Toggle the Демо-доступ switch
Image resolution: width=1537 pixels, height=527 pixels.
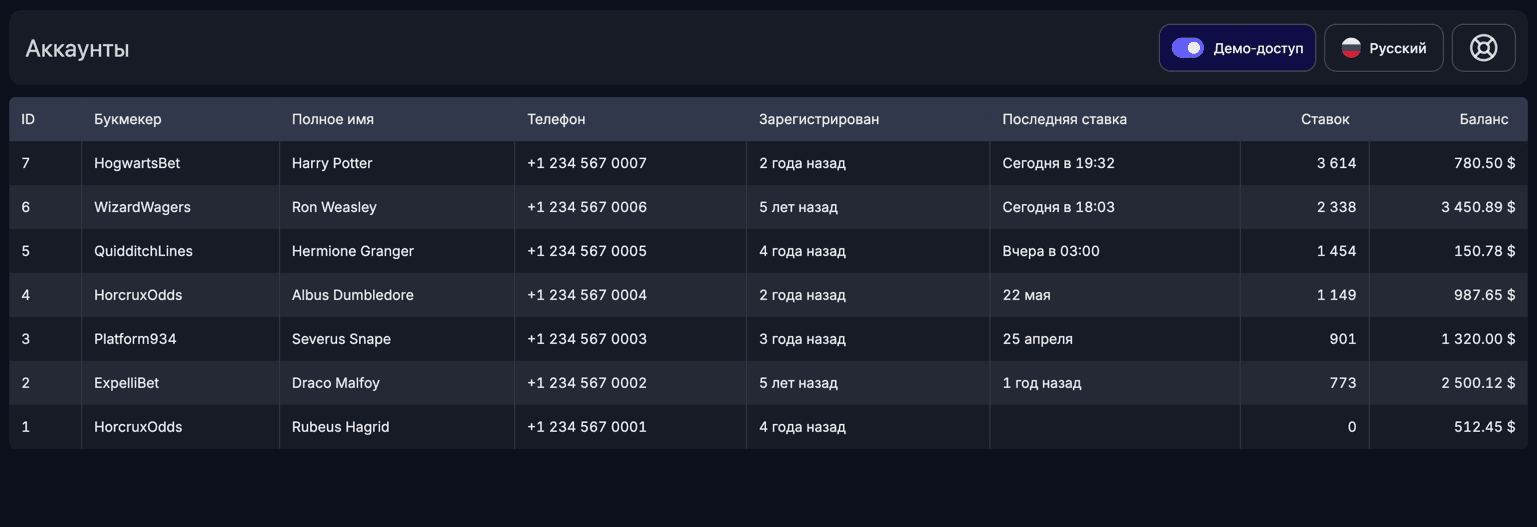(x=1187, y=48)
